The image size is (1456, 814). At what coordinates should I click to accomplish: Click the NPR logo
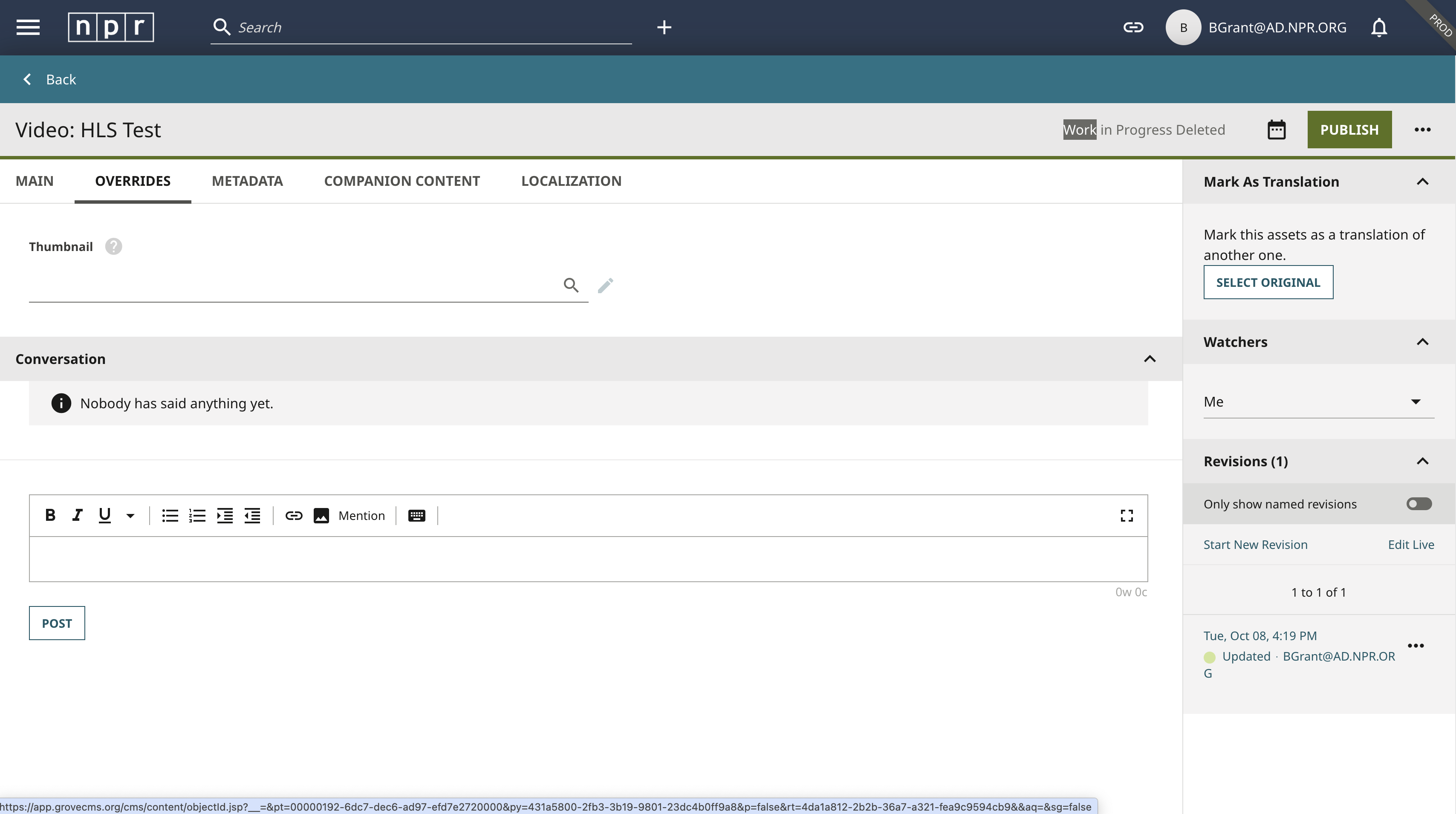pyautogui.click(x=111, y=27)
